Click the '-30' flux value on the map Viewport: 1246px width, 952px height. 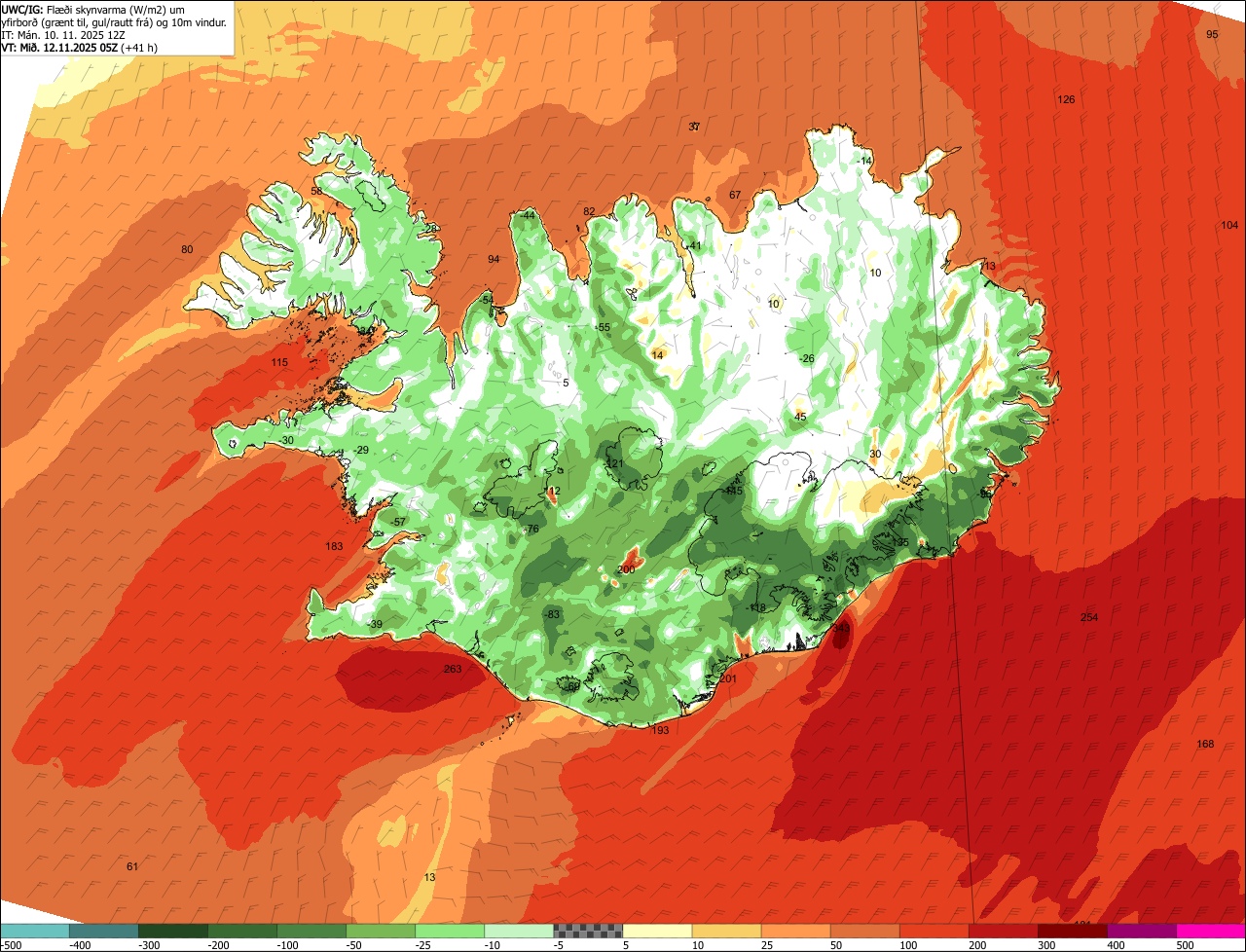point(285,440)
